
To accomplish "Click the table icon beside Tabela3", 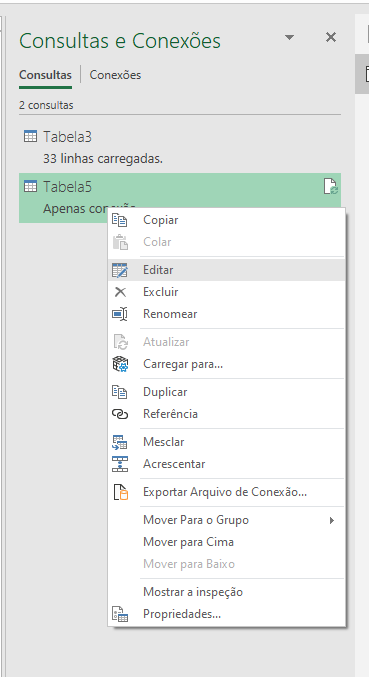I will tap(30, 137).
